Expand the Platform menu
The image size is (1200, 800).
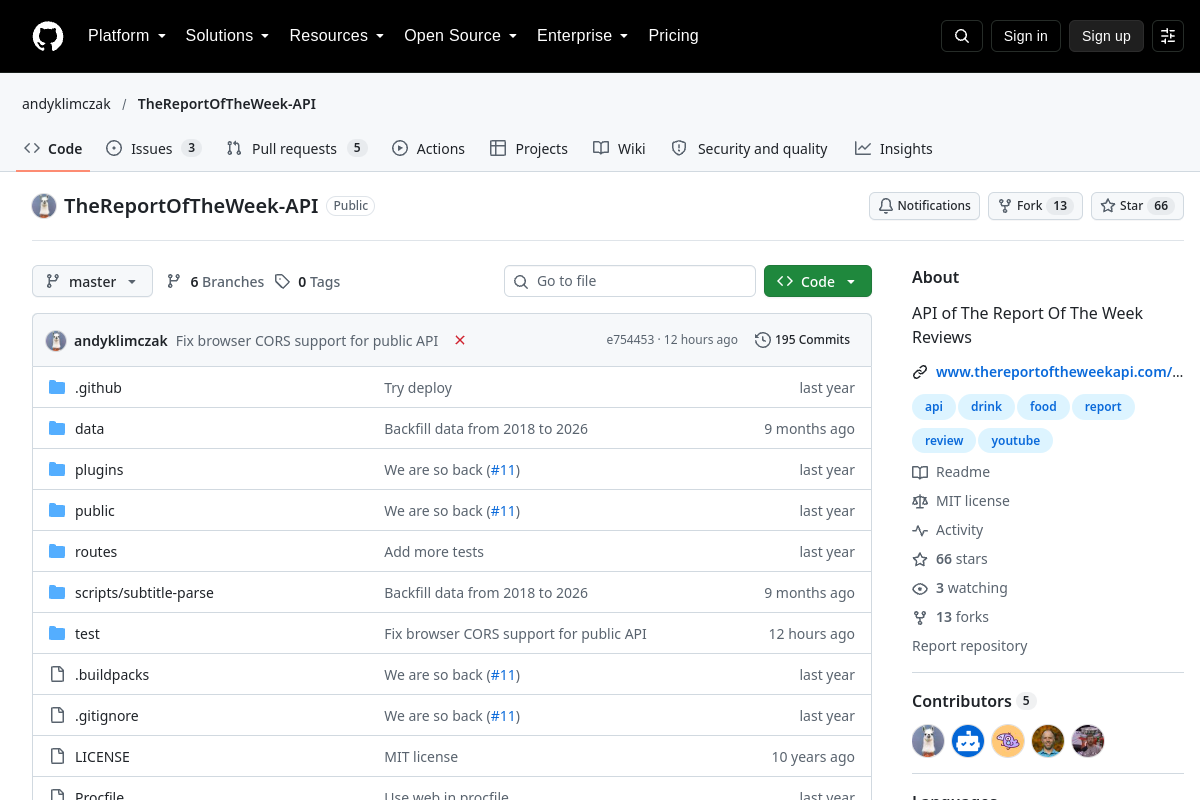(x=127, y=36)
